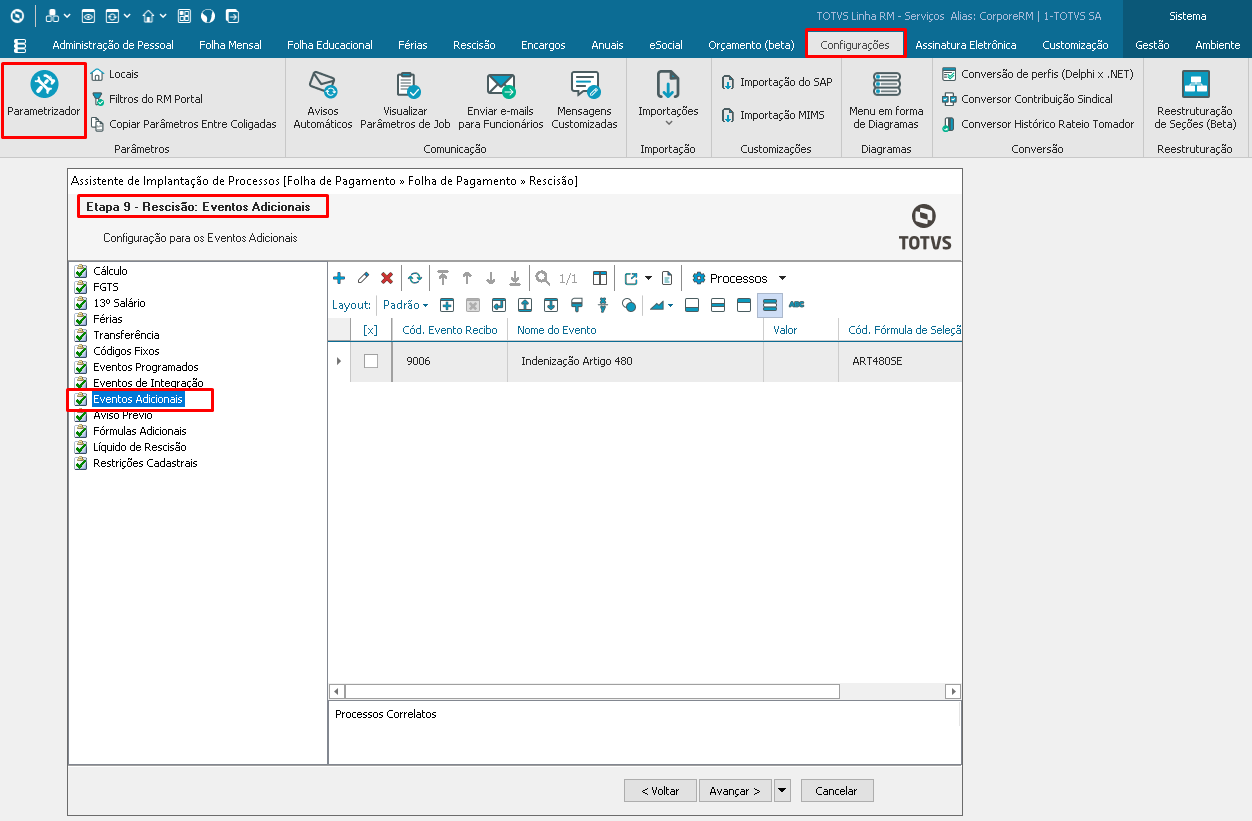
Task: Open Filtros do RM Portal
Action: point(147,99)
